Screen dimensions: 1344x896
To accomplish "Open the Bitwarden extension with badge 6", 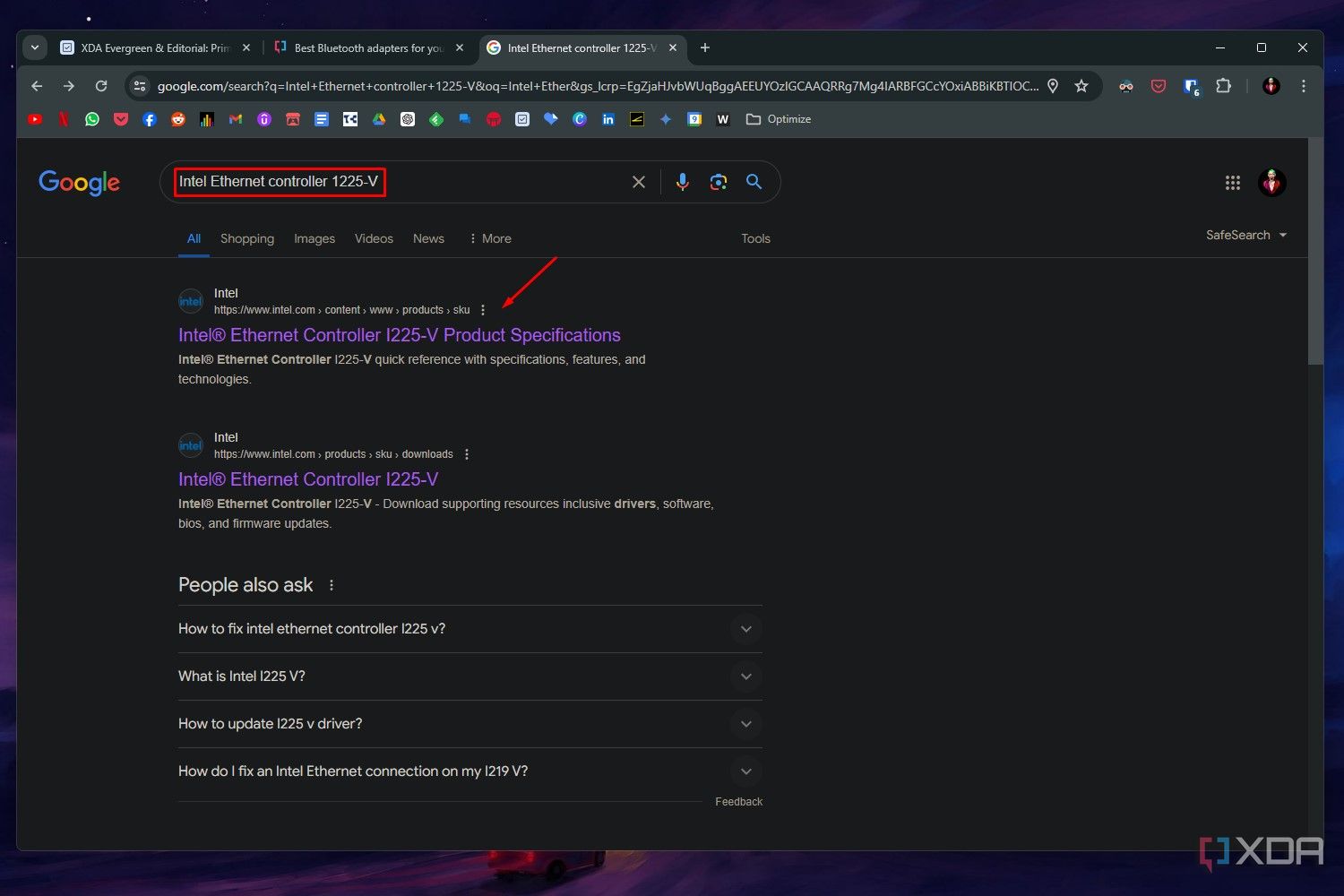I will pyautogui.click(x=1191, y=87).
